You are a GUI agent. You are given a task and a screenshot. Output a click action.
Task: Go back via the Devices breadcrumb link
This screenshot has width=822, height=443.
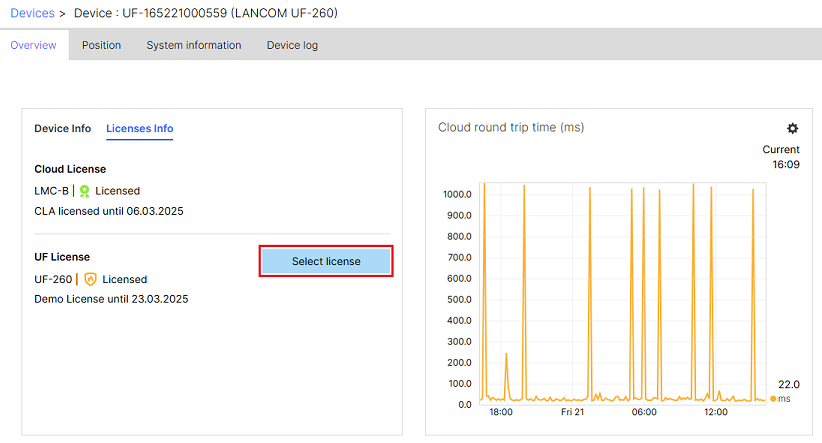33,13
